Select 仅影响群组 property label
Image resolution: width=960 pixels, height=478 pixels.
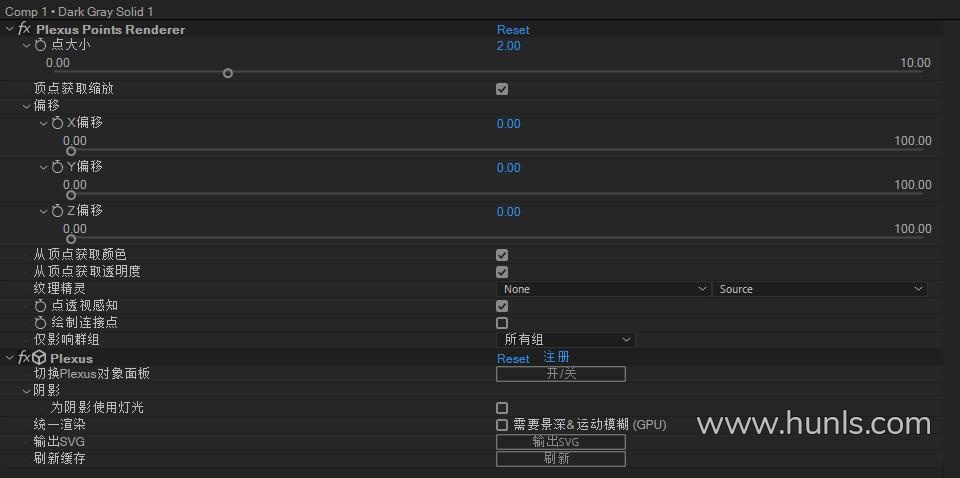[66, 340]
